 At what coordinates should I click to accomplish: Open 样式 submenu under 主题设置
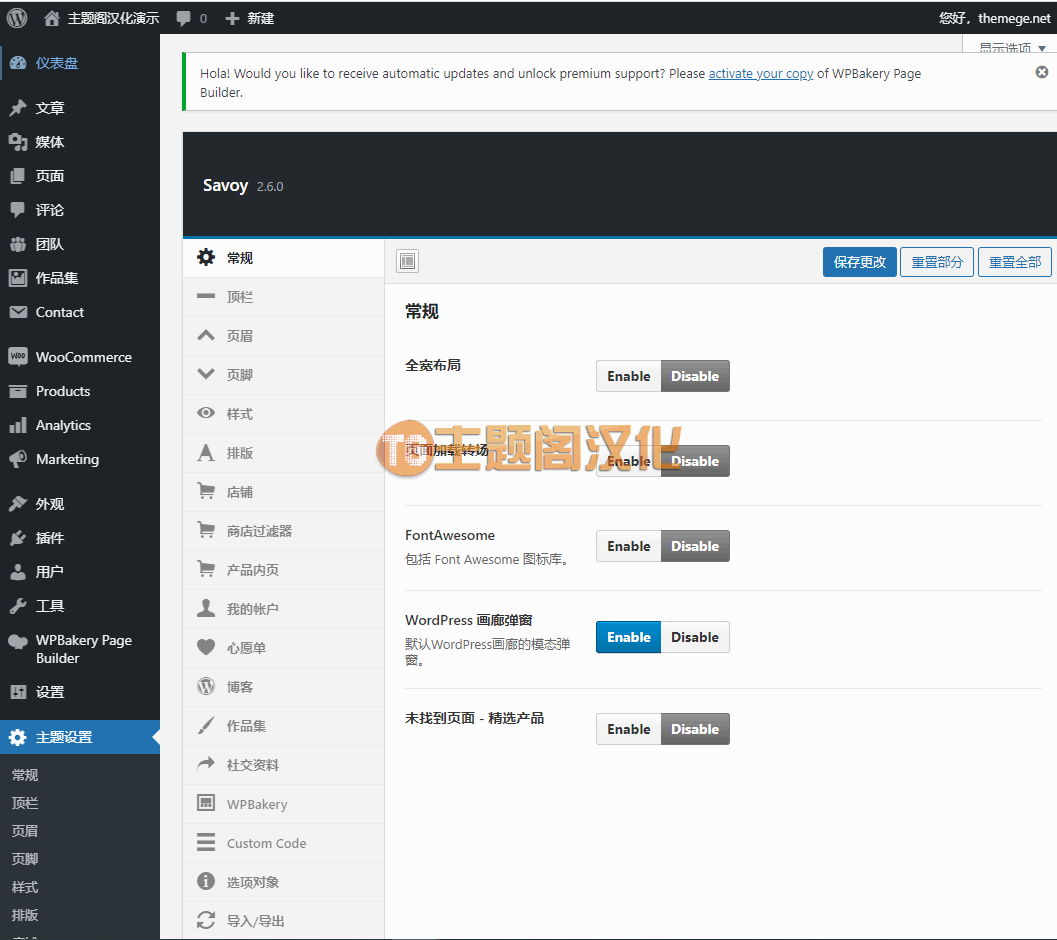tap(25, 887)
